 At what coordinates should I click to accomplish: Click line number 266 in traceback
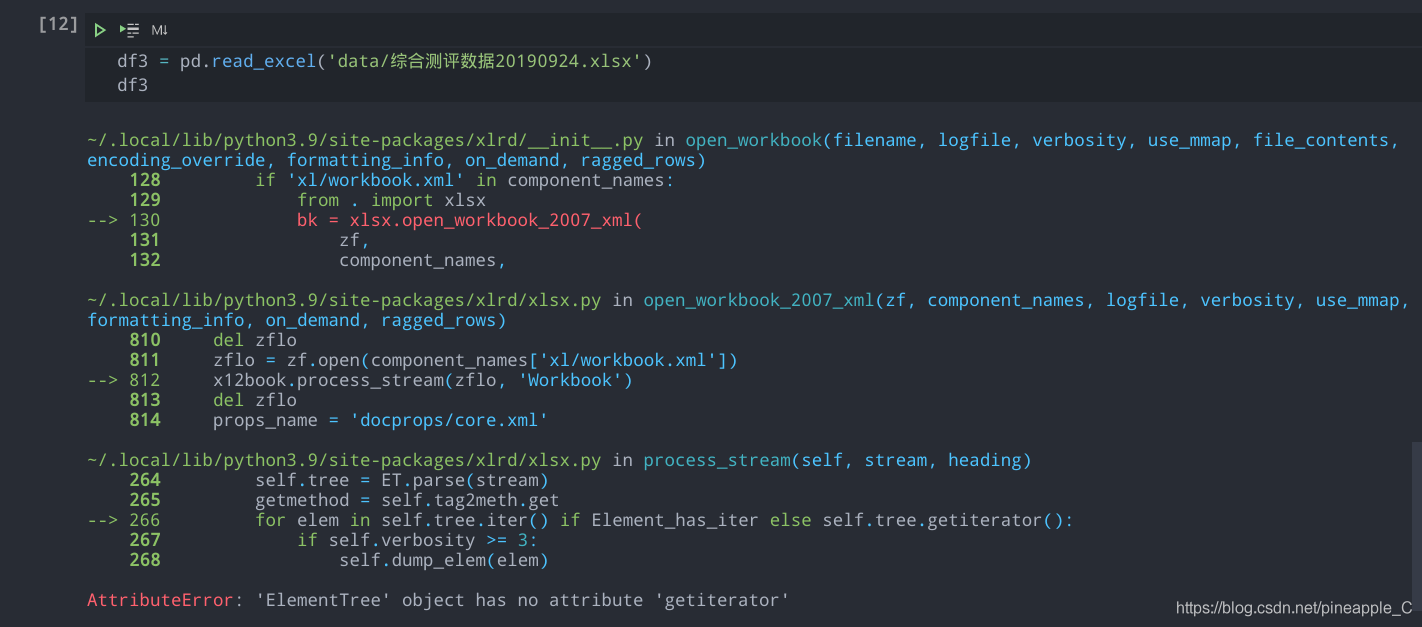coord(145,519)
